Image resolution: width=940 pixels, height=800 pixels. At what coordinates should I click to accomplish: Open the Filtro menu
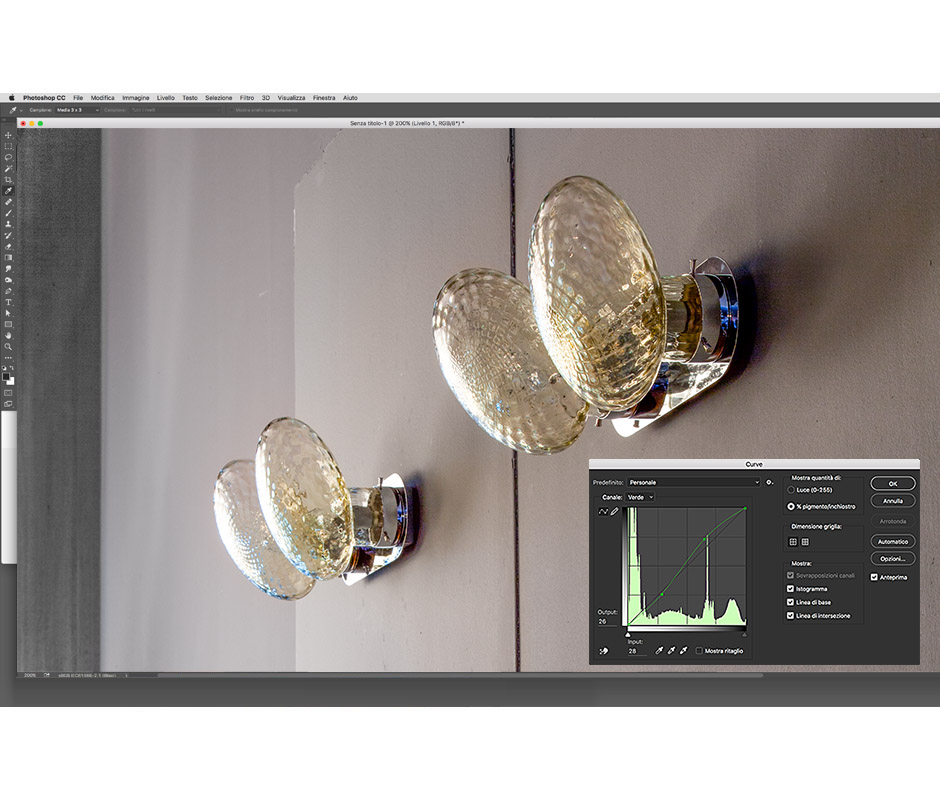coord(246,97)
